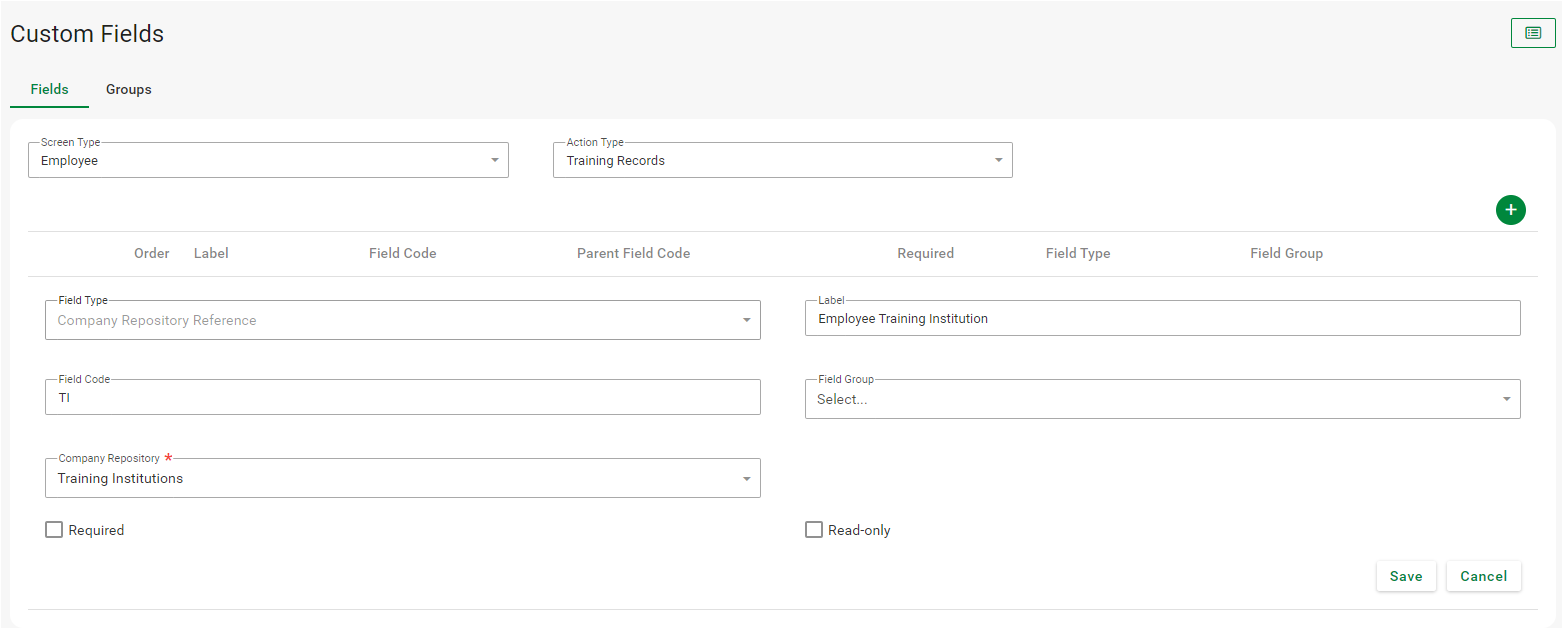The height and width of the screenshot is (629, 1563).
Task: Open the Field Group Select dropdown
Action: coord(1162,399)
